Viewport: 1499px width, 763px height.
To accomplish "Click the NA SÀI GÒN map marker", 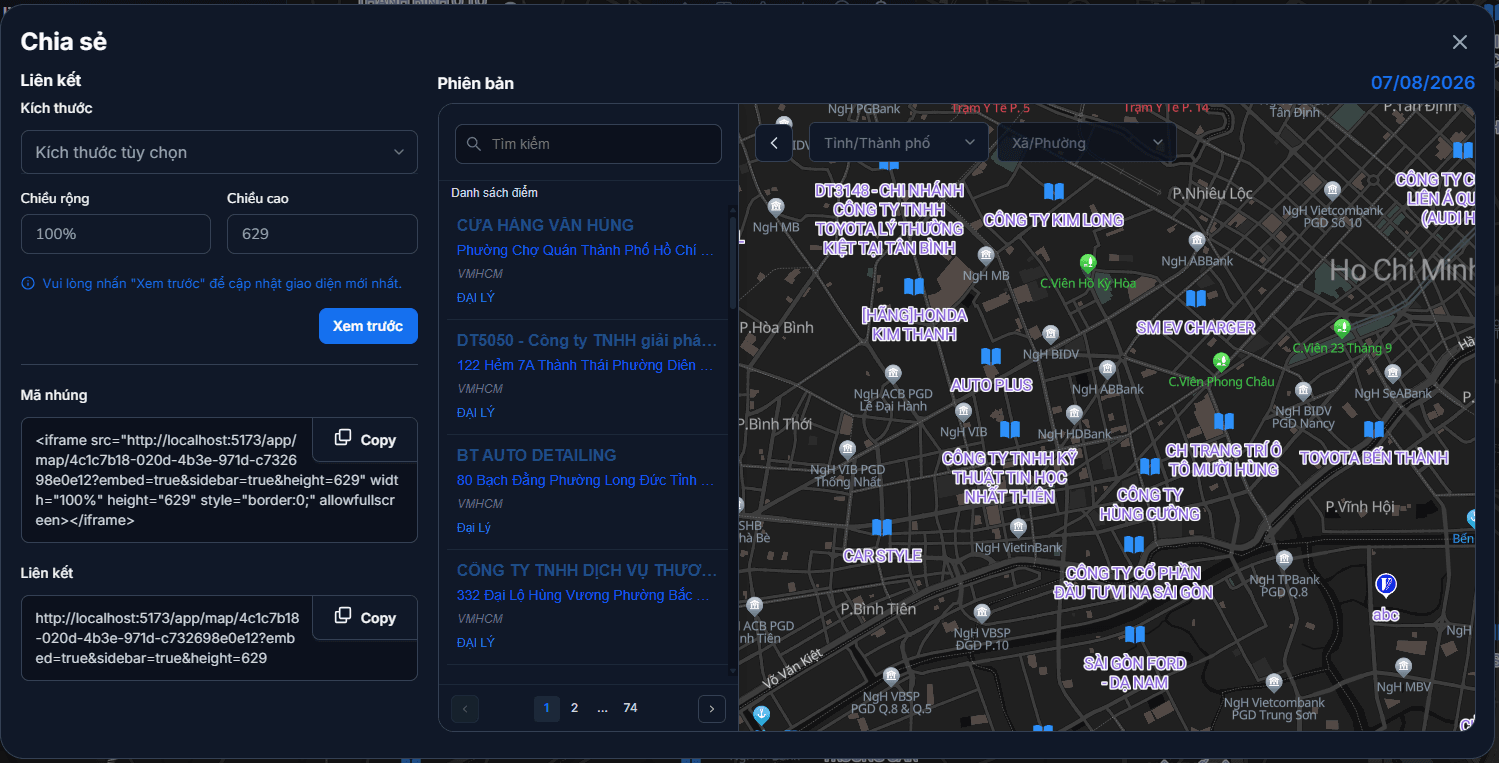I will [x=1133, y=544].
